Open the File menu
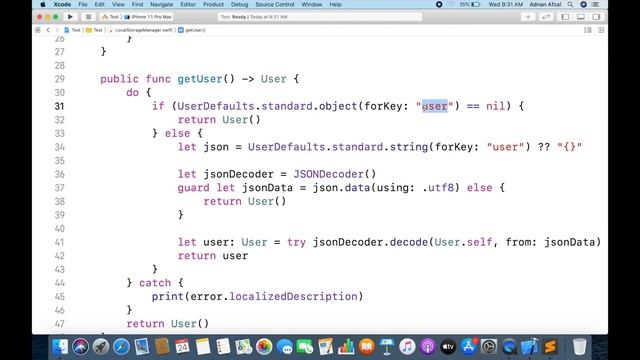 [x=83, y=4]
